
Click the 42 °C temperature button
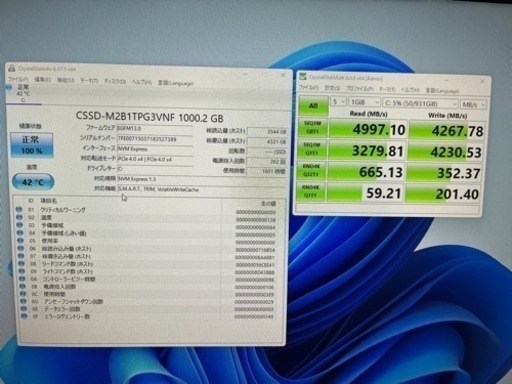33,182
